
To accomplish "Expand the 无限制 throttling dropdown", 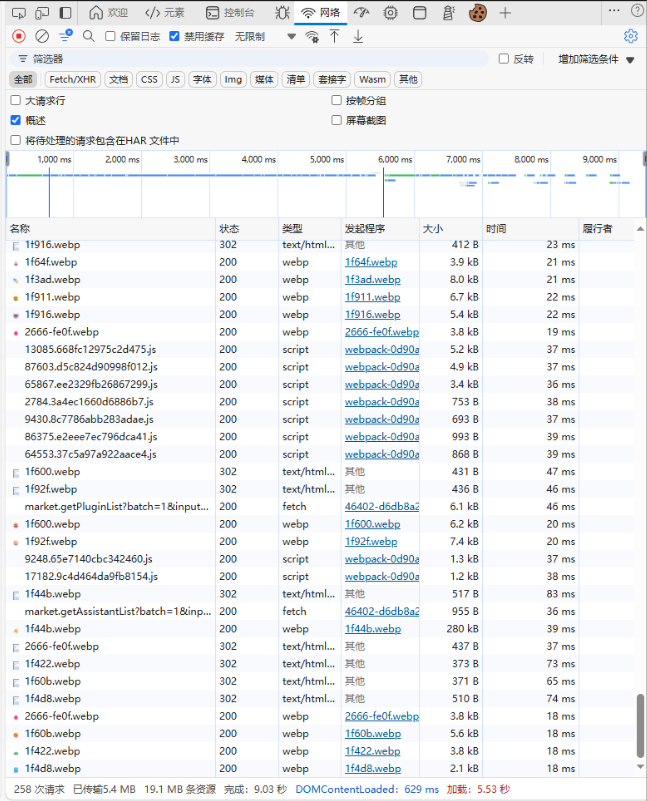I will click(291, 36).
